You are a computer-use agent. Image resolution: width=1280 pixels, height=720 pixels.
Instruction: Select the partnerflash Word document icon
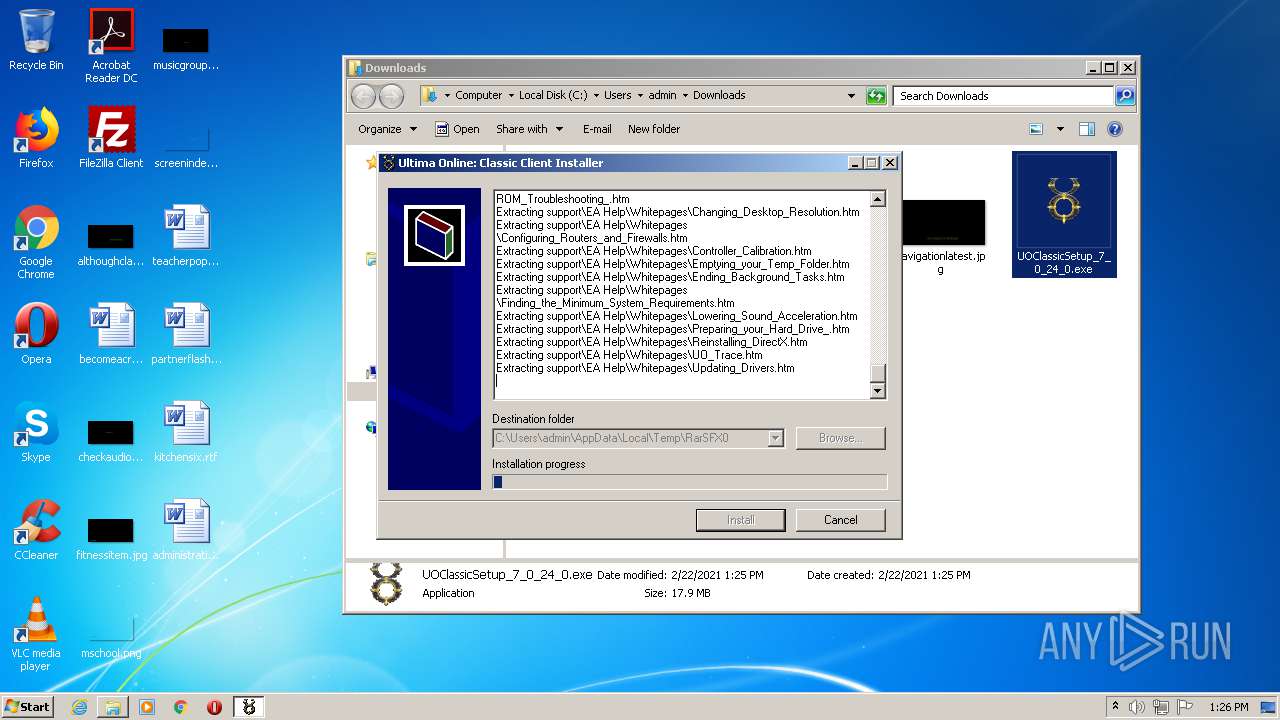[186, 334]
